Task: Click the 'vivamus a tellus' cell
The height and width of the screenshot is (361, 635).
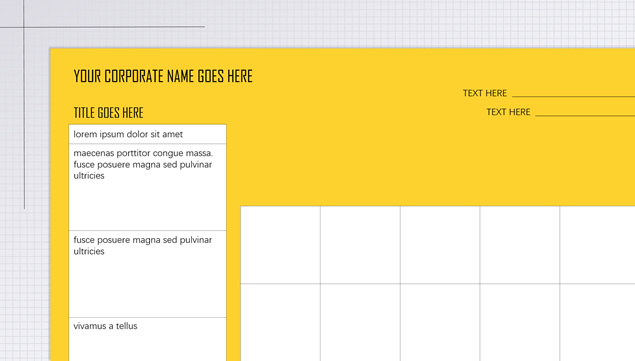Action: pos(147,339)
